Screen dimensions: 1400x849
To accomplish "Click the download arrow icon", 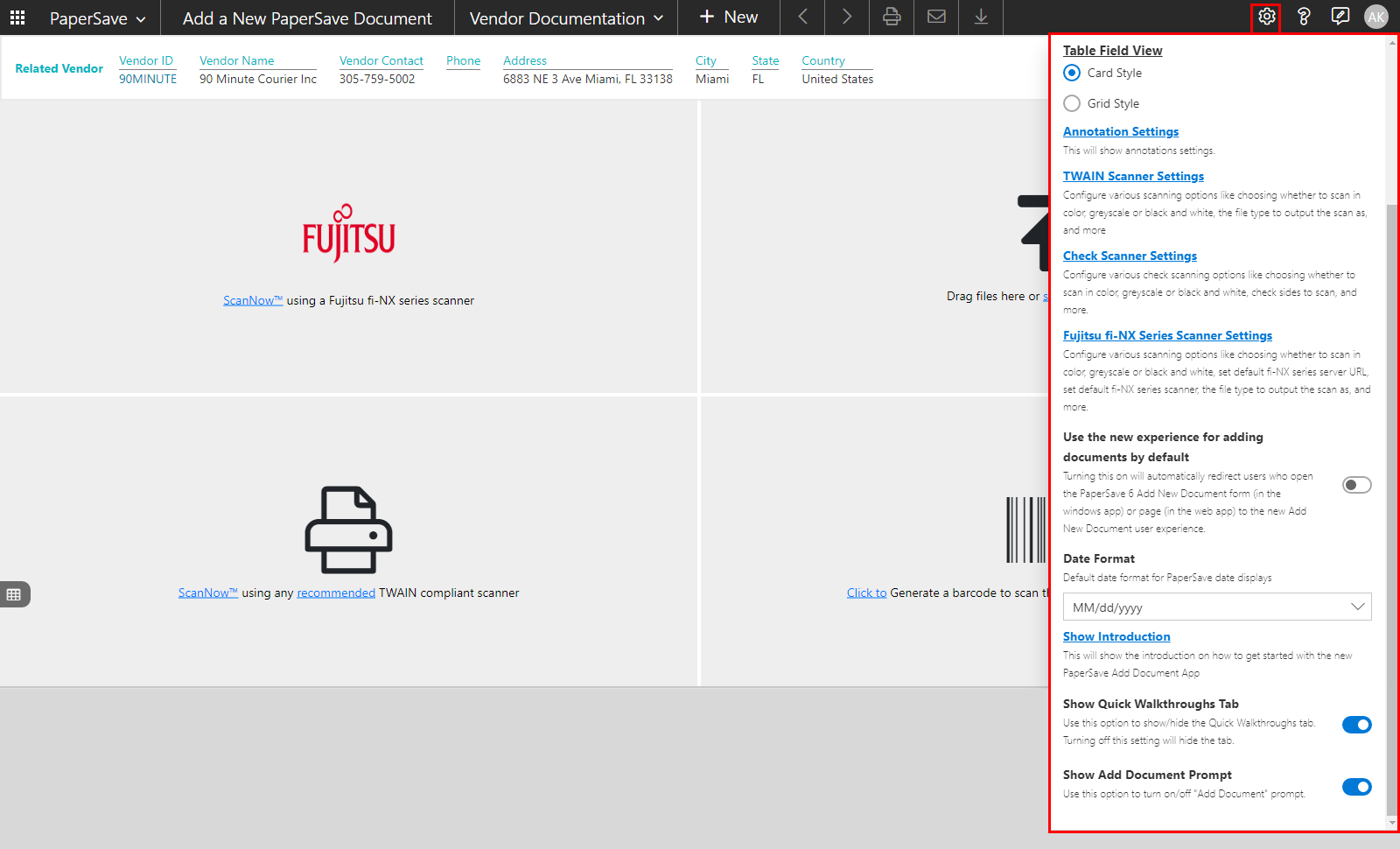I will click(981, 17).
